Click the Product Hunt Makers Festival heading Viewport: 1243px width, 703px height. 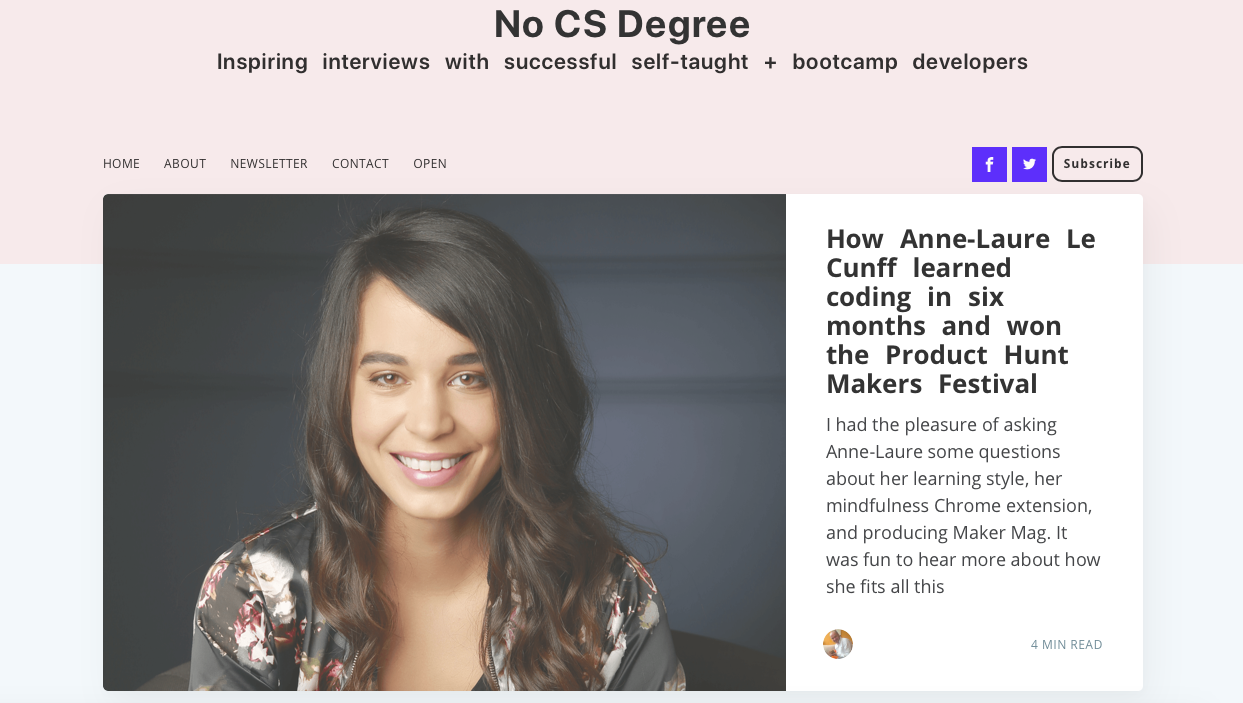[x=947, y=368]
